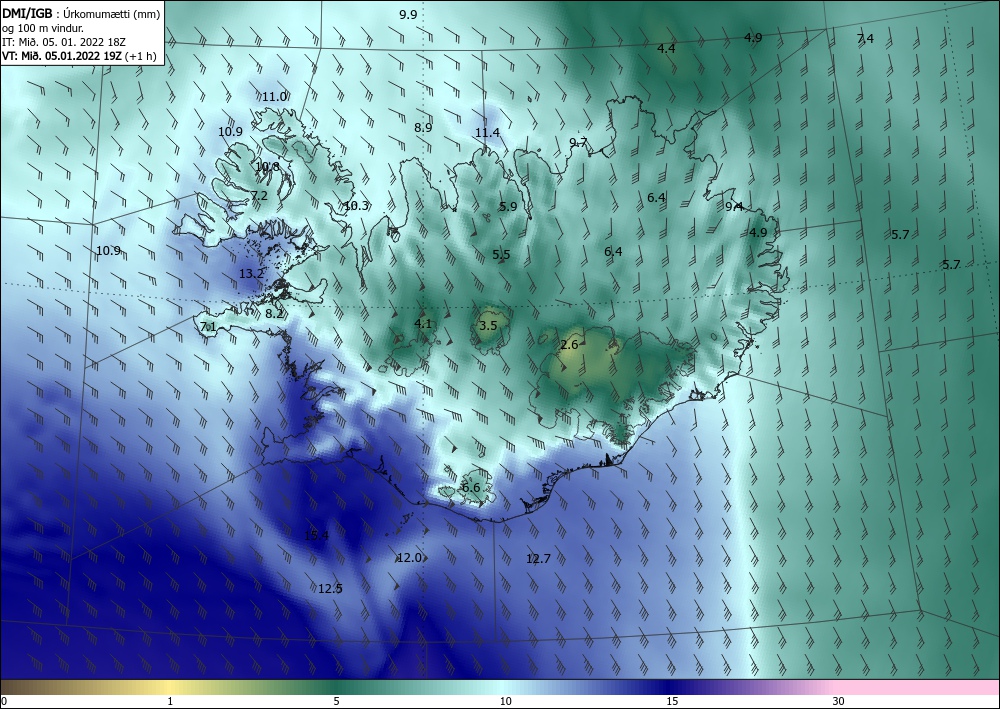Click the DMI/IGB title in the legend box
The image size is (1000, 709).
(x=27, y=13)
